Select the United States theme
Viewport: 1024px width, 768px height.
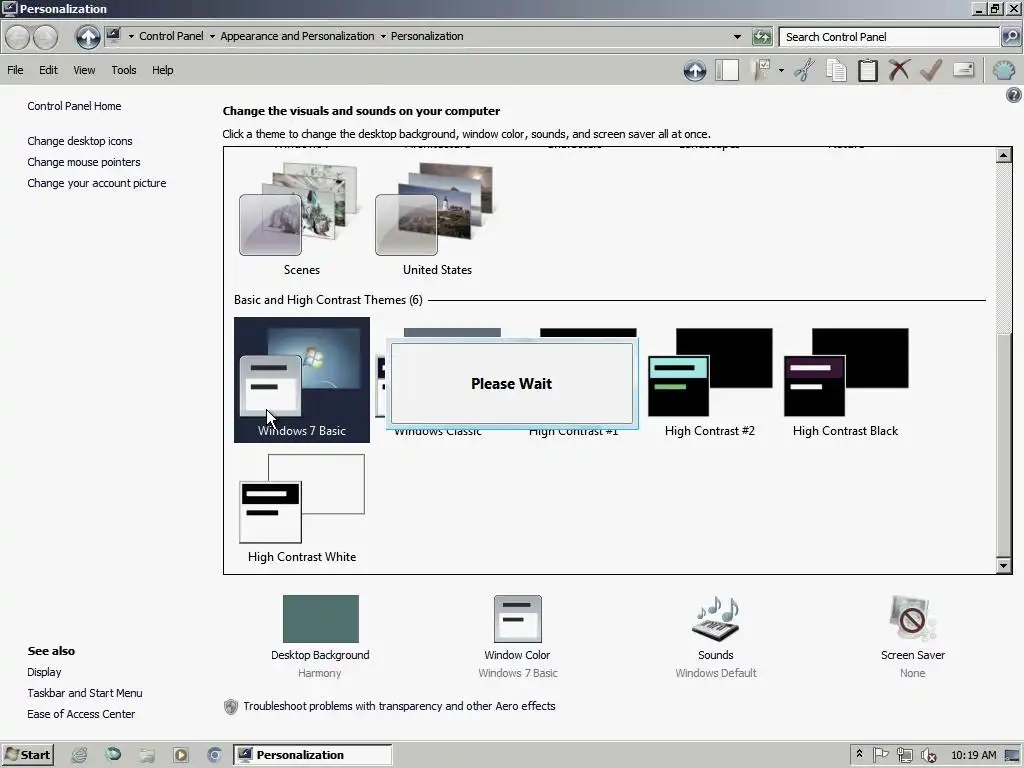pos(437,219)
